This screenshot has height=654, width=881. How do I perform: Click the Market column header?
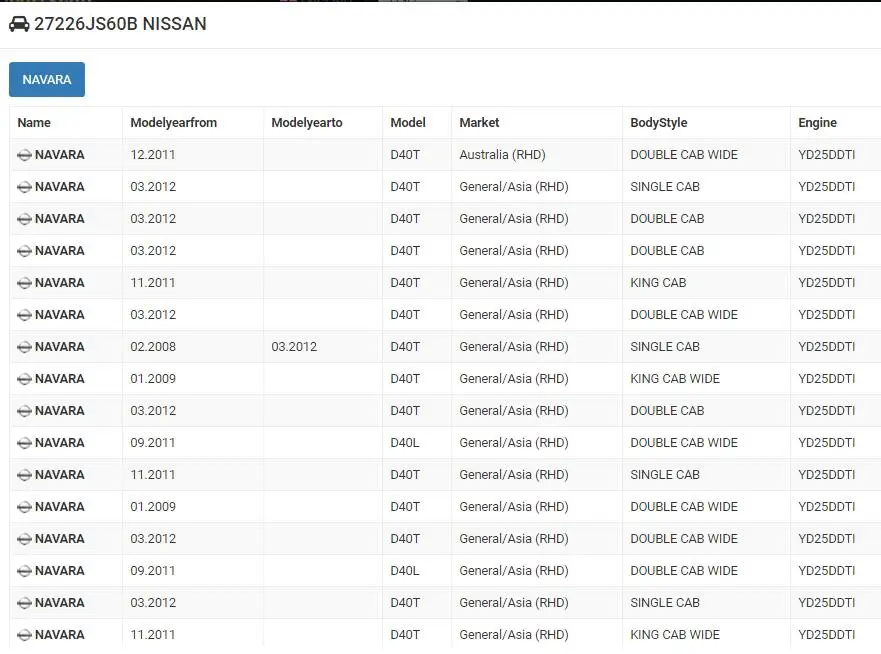tap(479, 122)
